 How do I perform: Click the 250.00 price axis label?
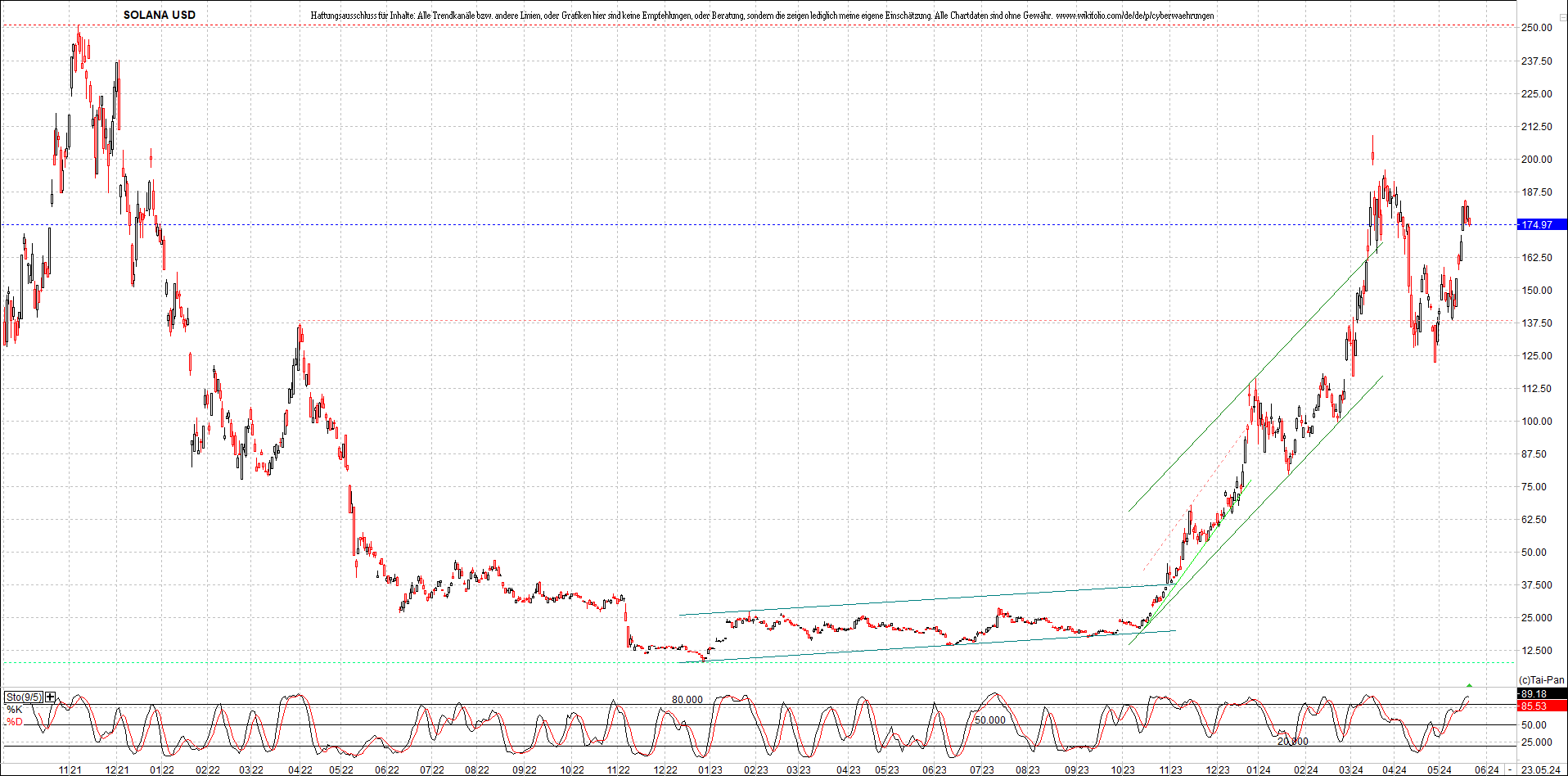pos(1536,28)
